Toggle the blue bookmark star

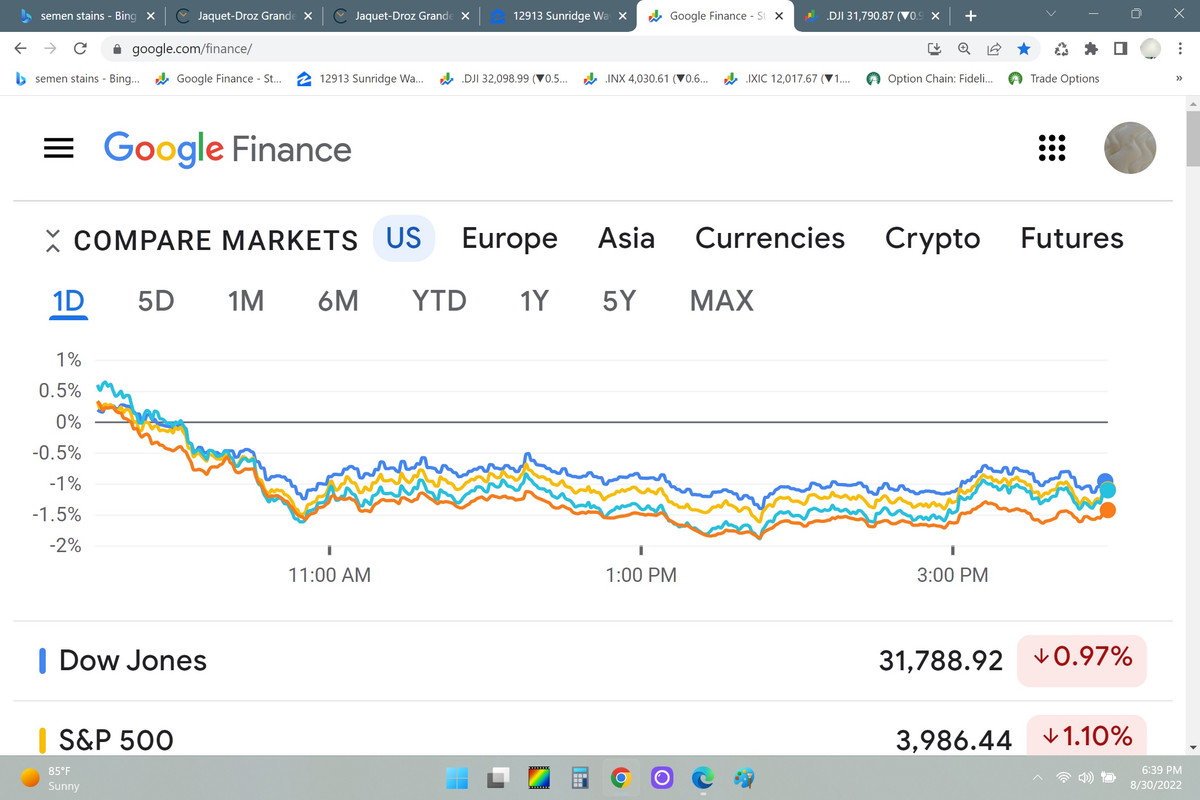coord(1023,48)
